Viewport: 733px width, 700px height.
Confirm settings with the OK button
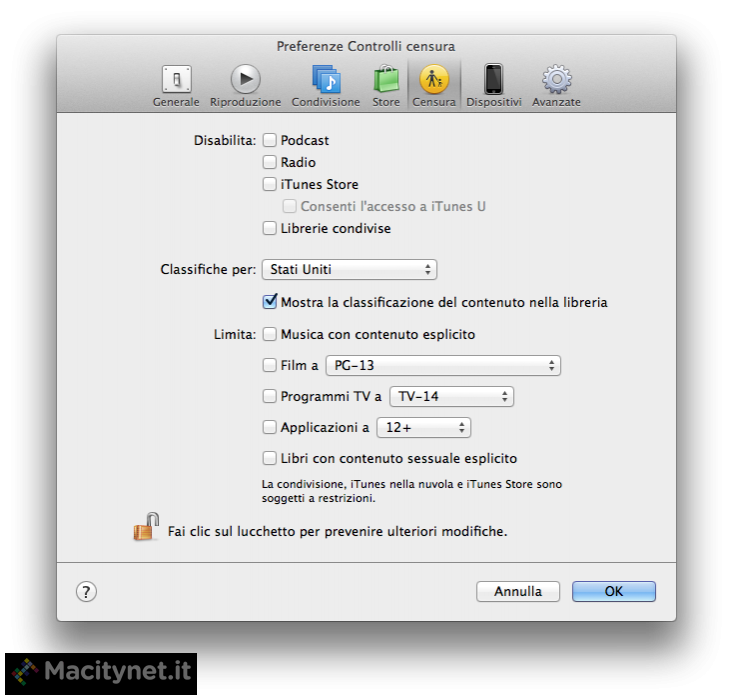614,592
